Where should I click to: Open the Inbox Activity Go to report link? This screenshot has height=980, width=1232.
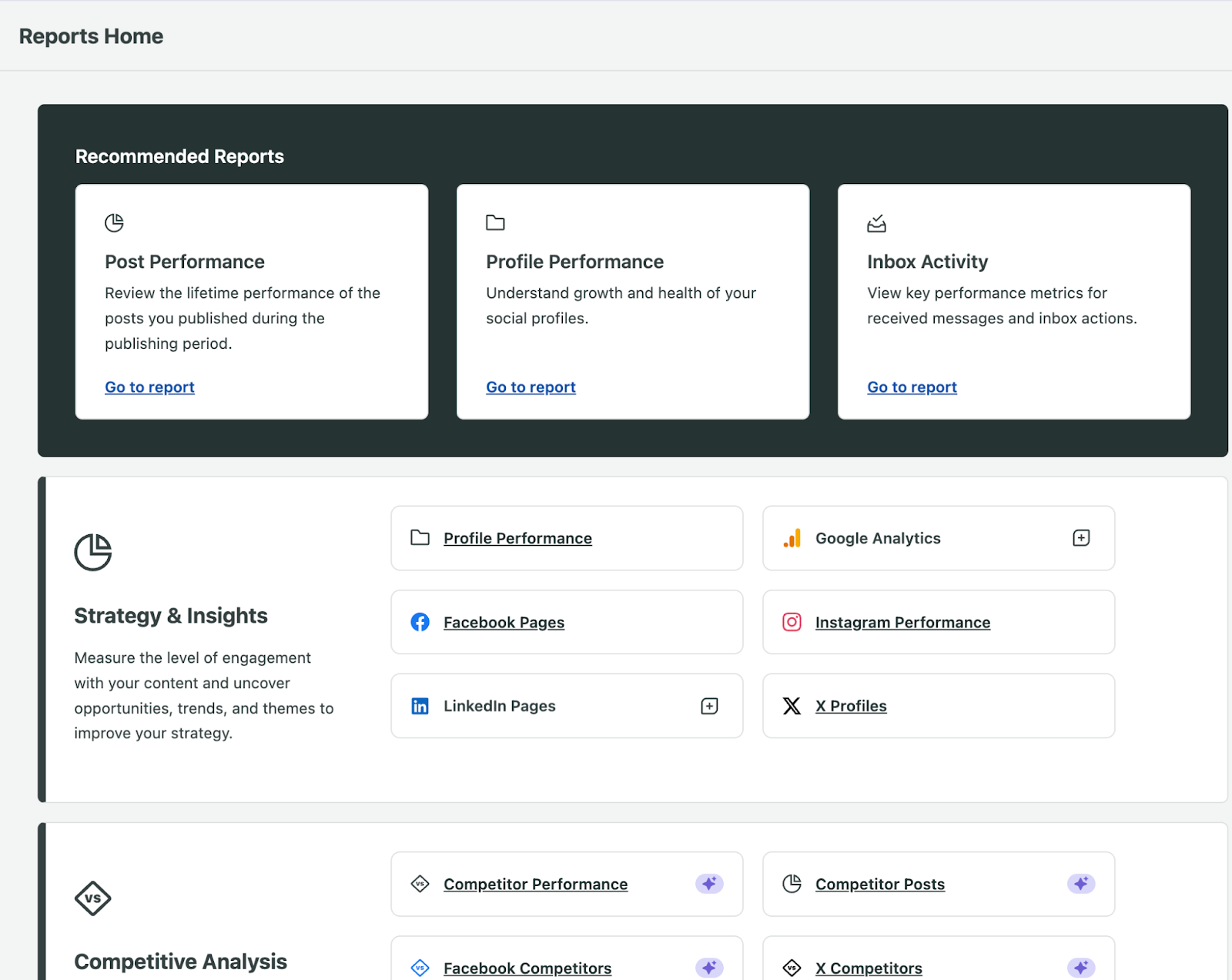coord(912,386)
